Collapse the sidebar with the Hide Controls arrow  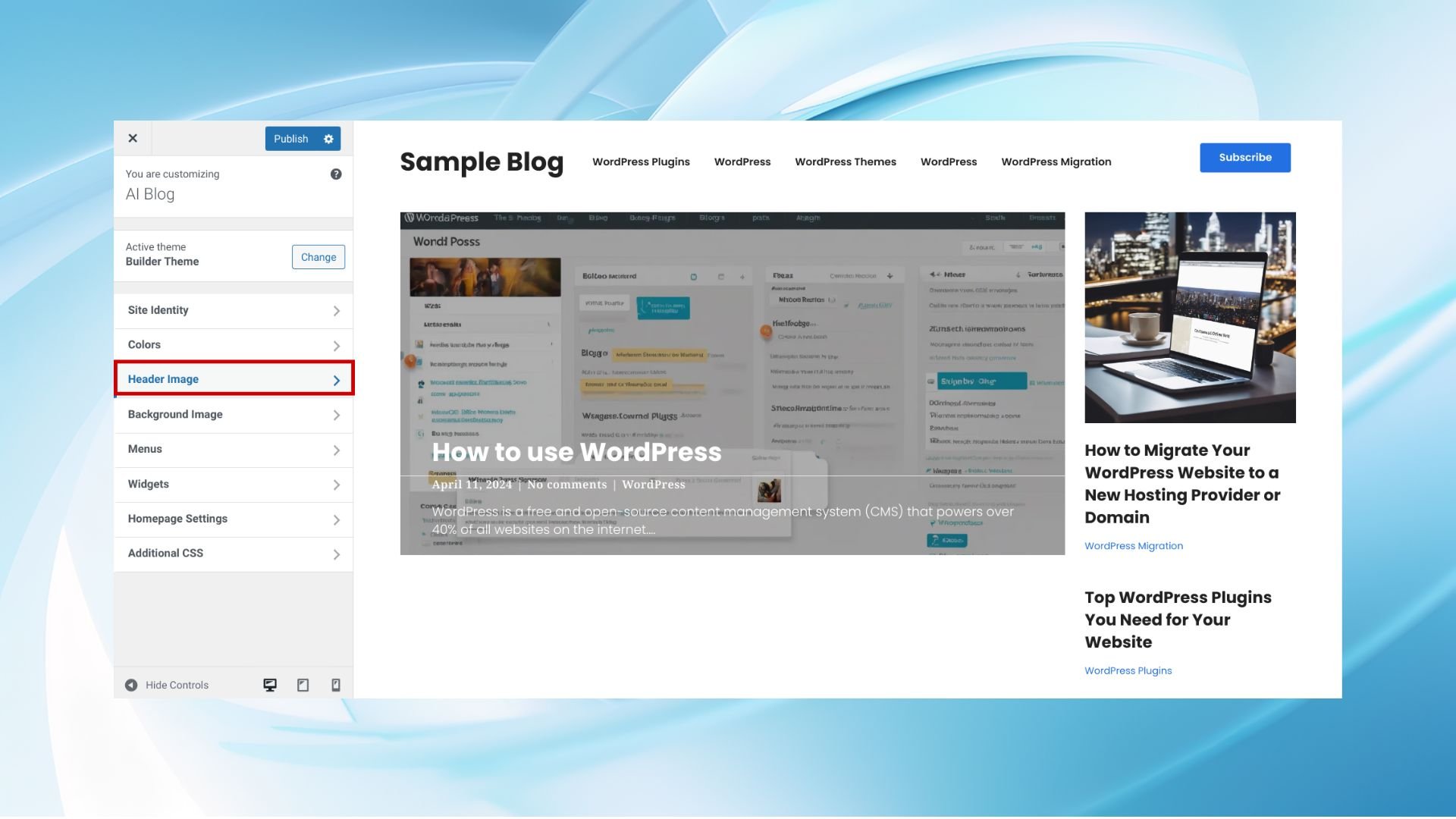(131, 686)
